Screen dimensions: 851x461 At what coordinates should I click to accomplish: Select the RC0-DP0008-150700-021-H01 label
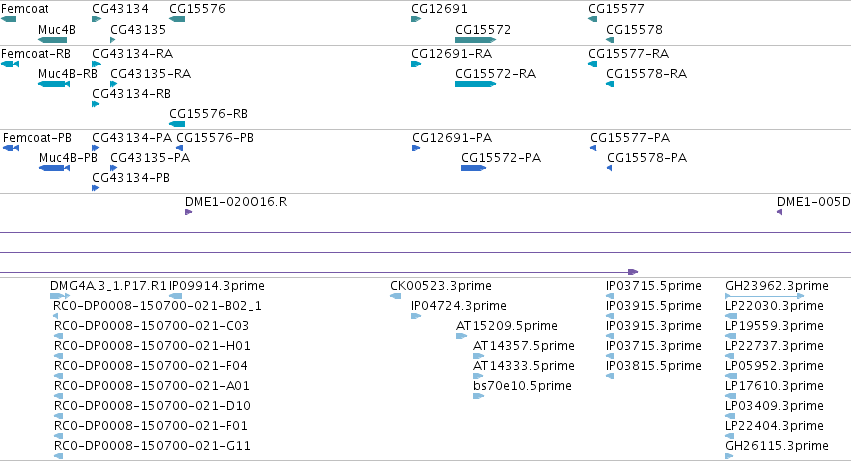pyautogui.click(x=153, y=346)
